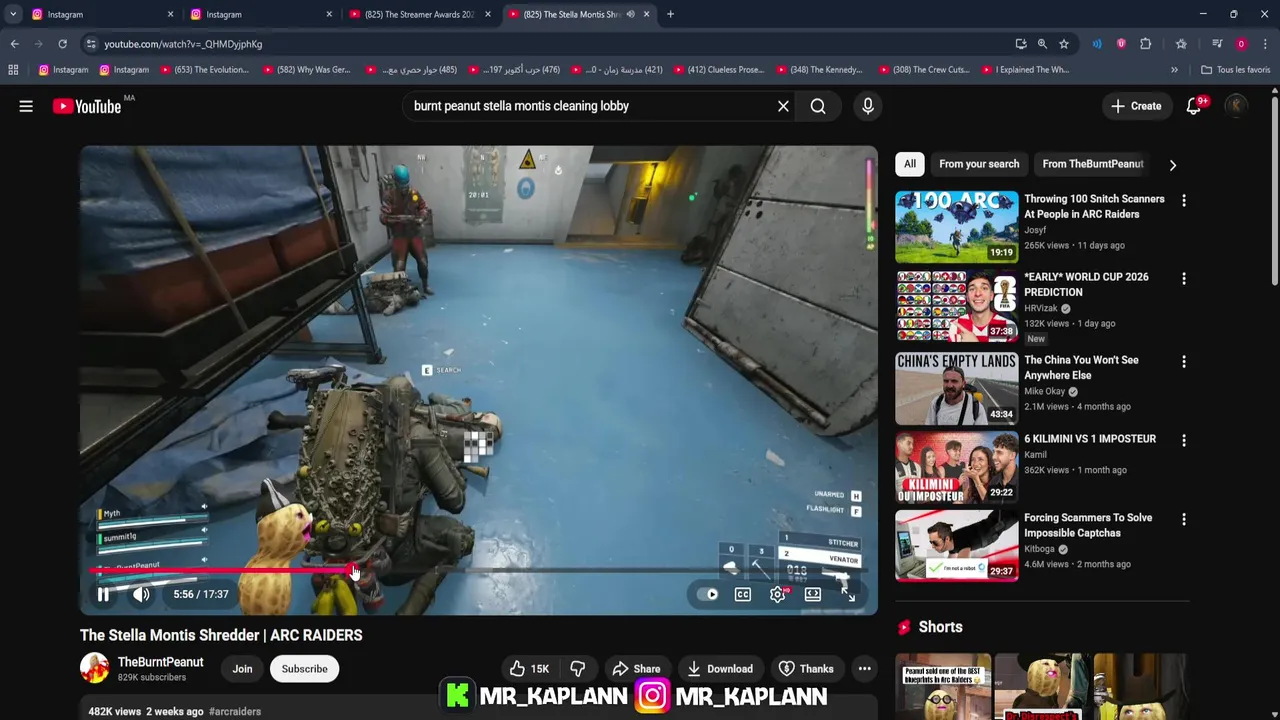Viewport: 1280px width, 720px height.
Task: Switch to The Streamer Awards tab
Action: pos(418,14)
